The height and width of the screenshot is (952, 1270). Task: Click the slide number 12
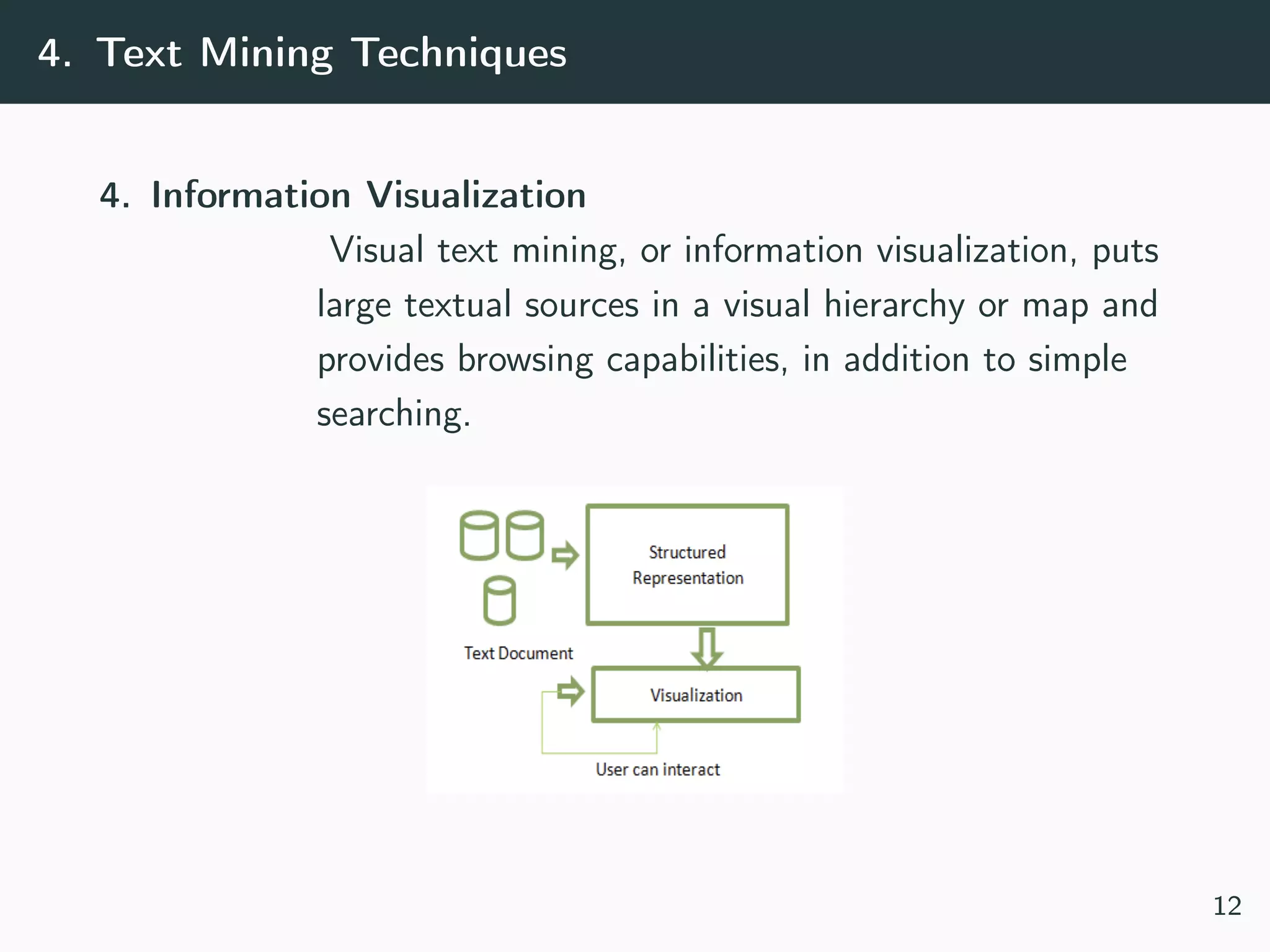click(x=1227, y=906)
